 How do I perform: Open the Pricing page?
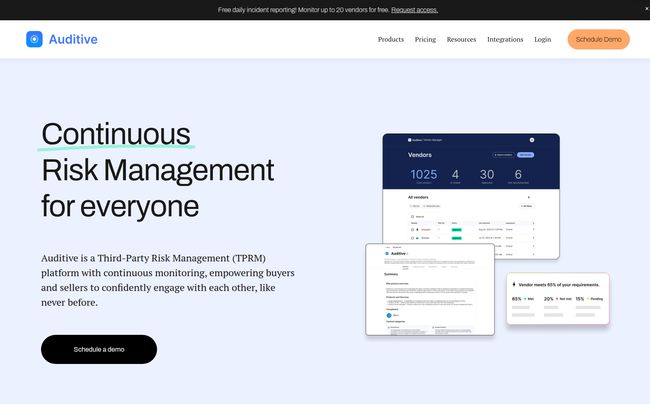pos(425,39)
